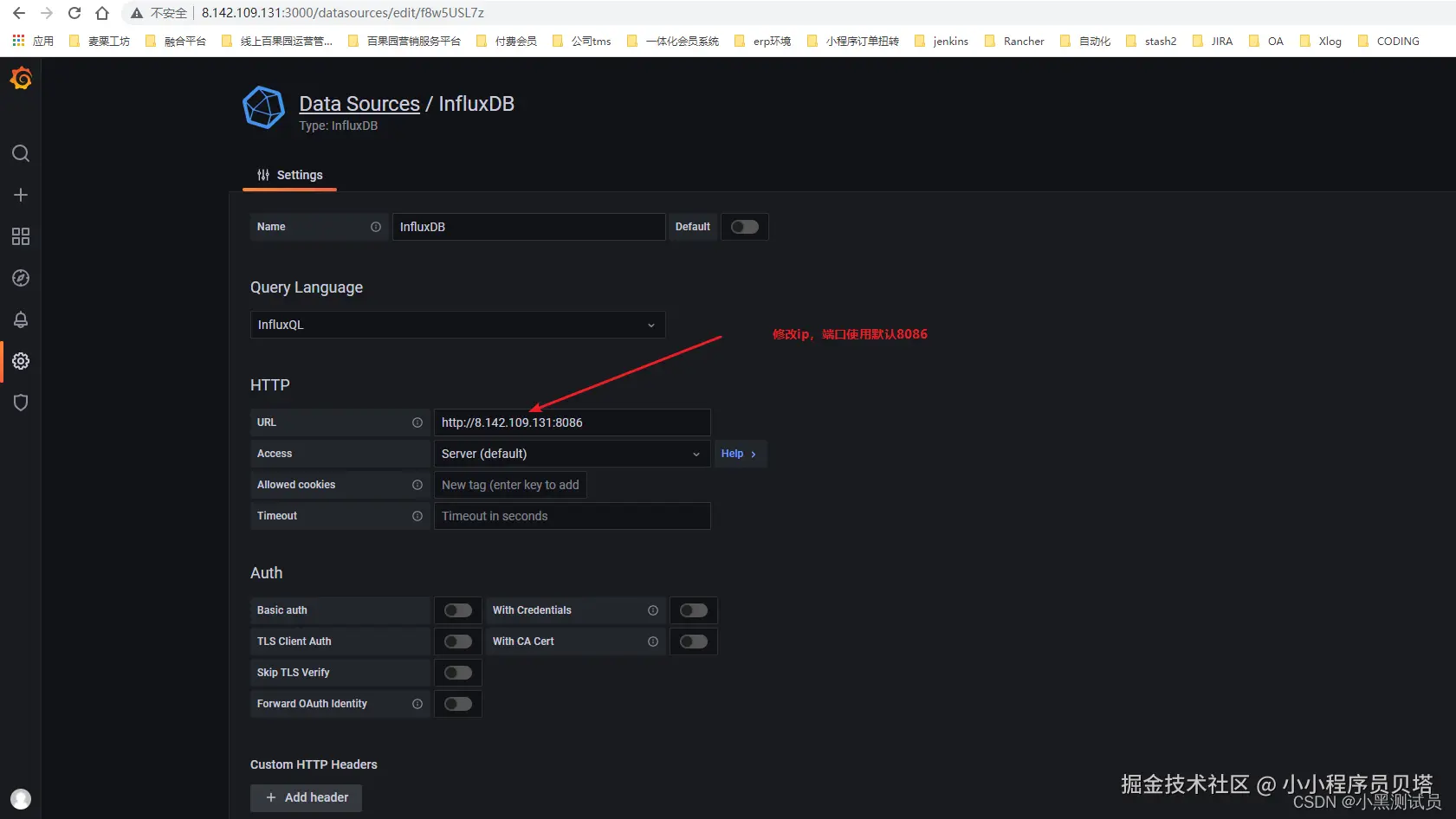Open the Rancher bookmark

1014,41
